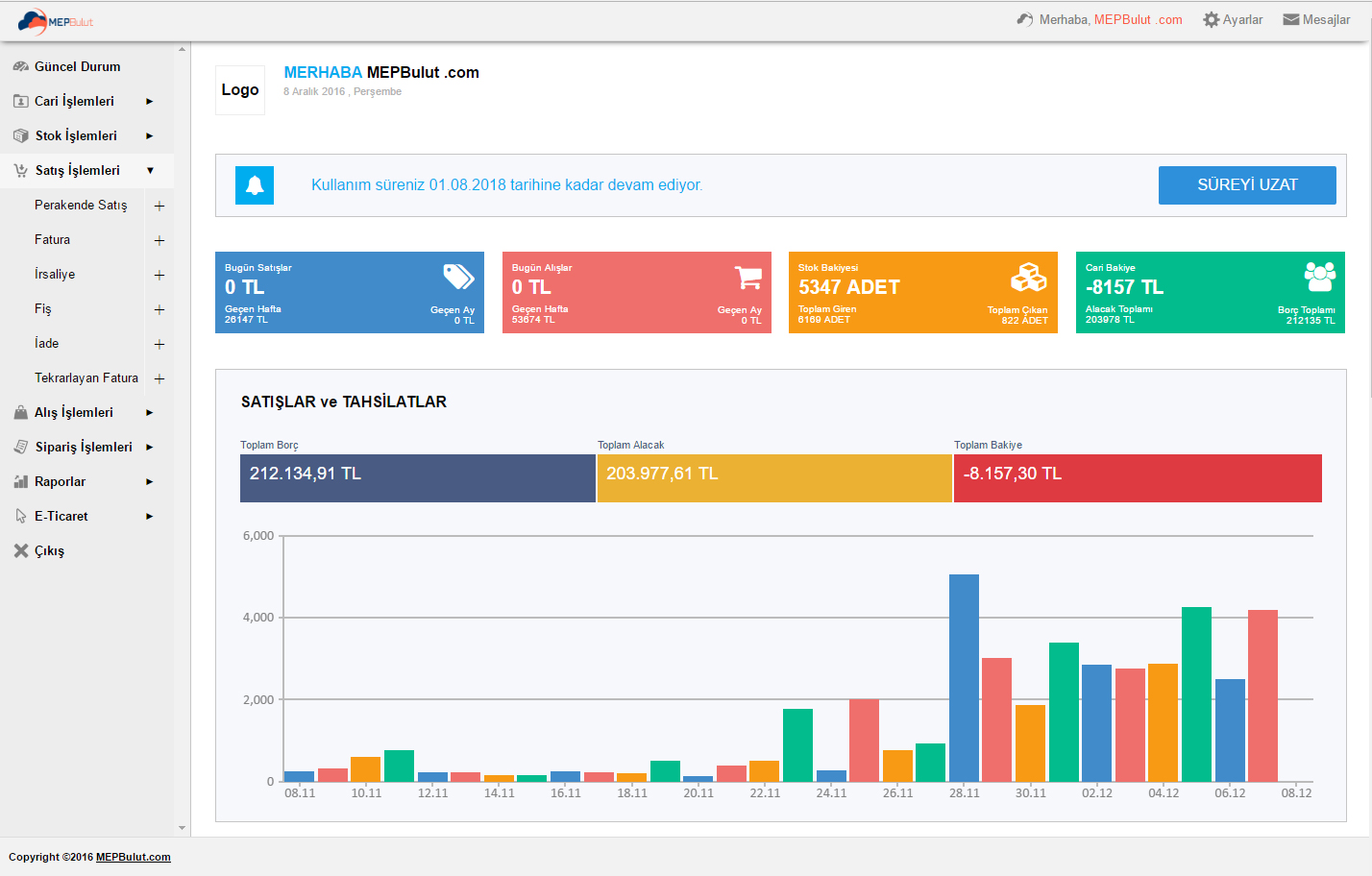1372x876 pixels.
Task: Add new İade with plus icon
Action: tap(159, 344)
